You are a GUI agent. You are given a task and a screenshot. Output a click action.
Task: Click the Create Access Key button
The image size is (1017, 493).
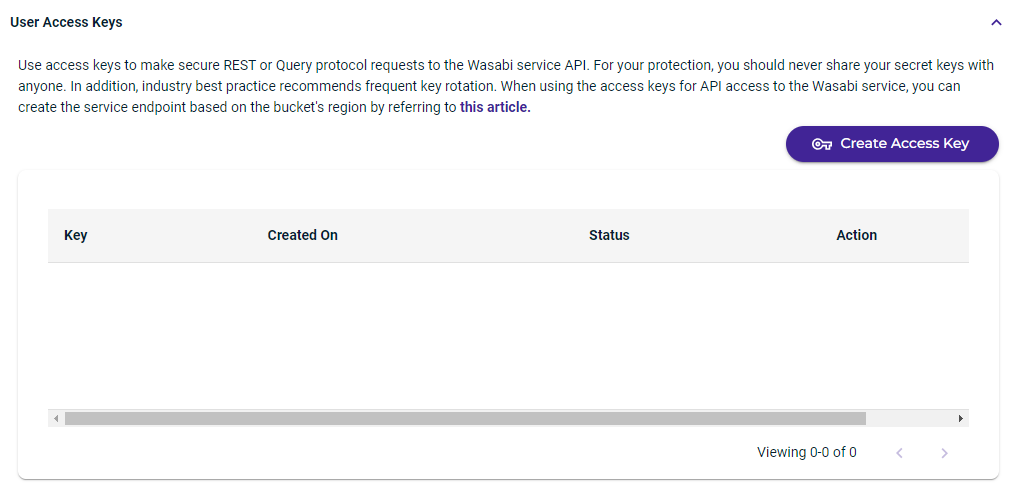[x=892, y=144]
